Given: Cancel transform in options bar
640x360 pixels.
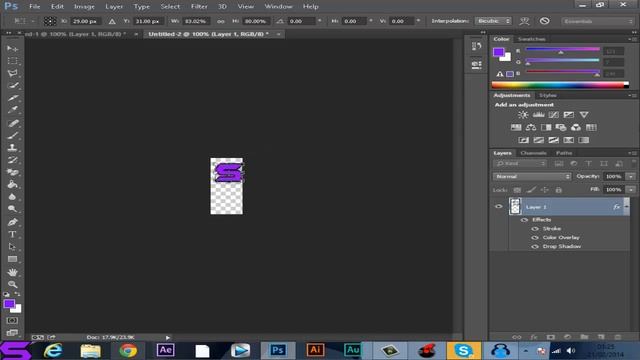Looking at the screenshot, I should tap(544, 21).
